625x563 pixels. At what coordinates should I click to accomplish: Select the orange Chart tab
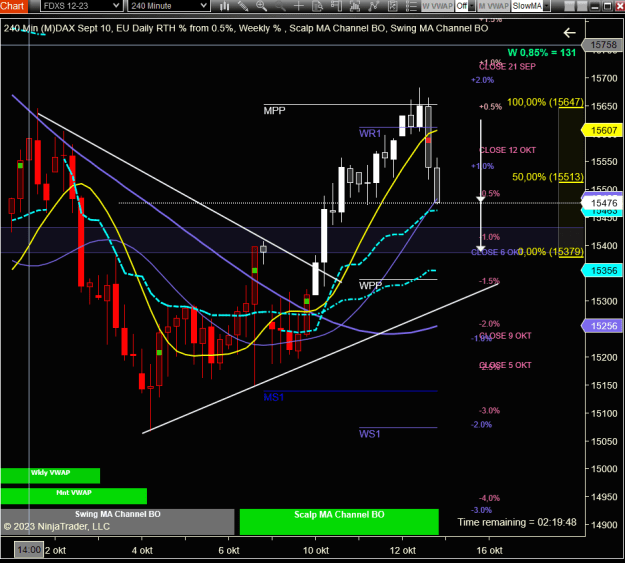tap(14, 6)
